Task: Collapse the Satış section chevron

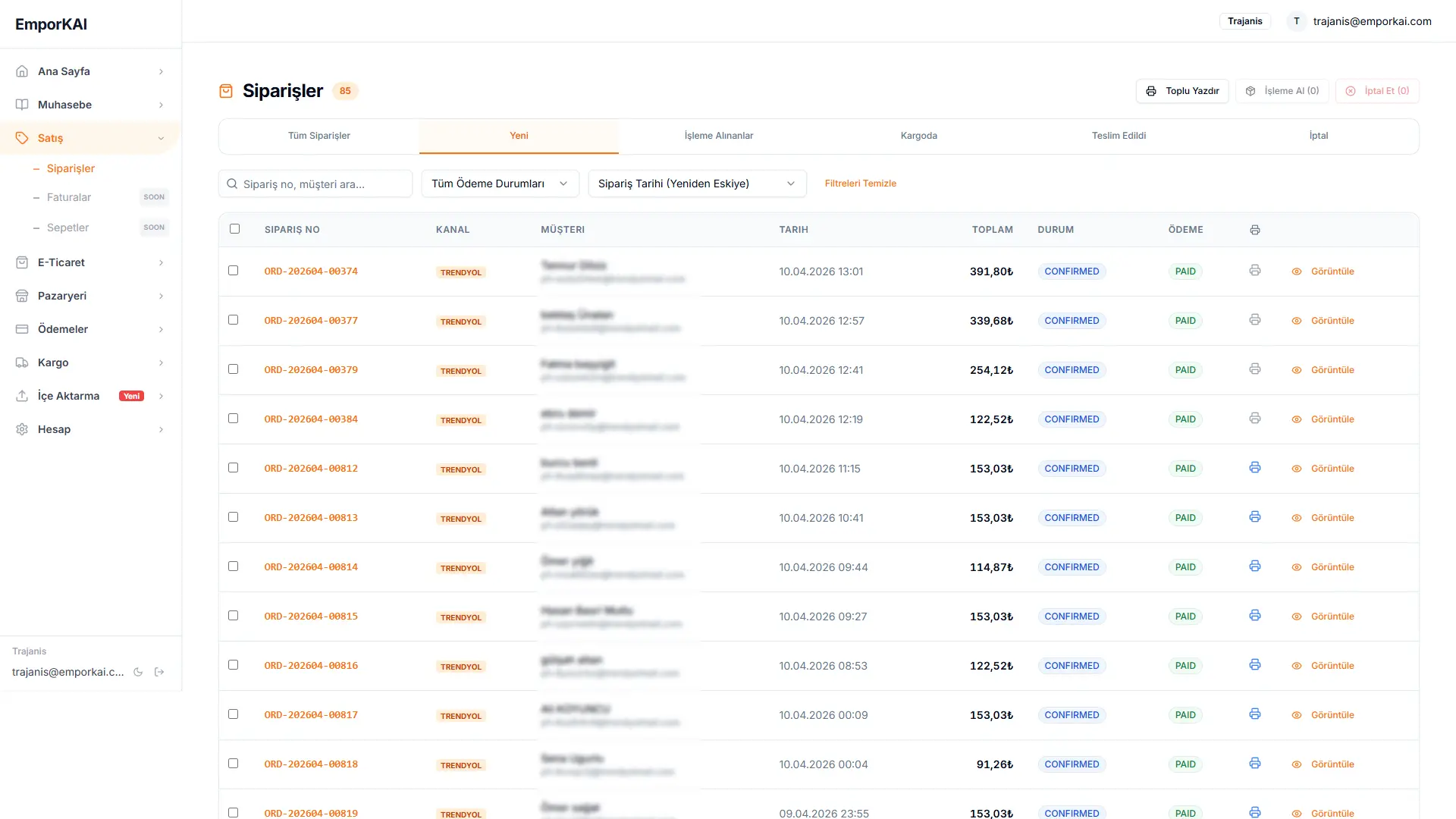Action: tap(161, 138)
